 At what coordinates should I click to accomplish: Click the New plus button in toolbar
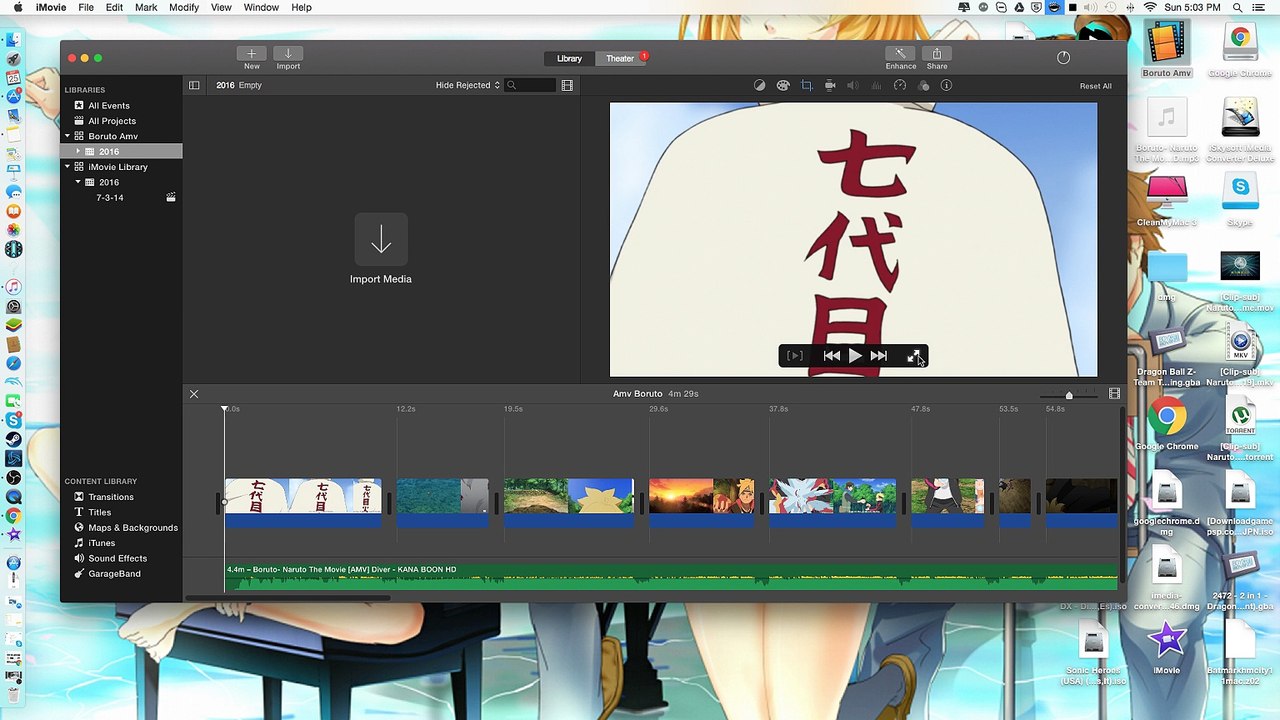[251, 54]
